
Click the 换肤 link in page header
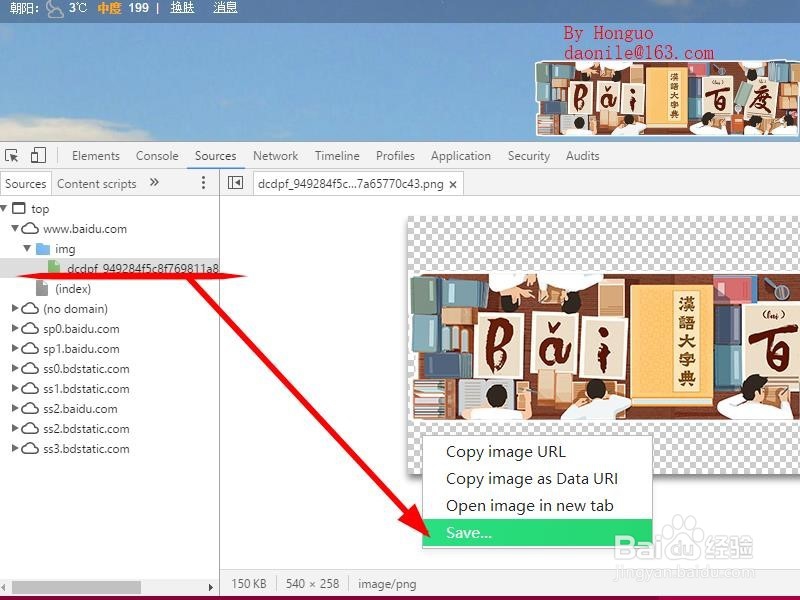pos(182,8)
